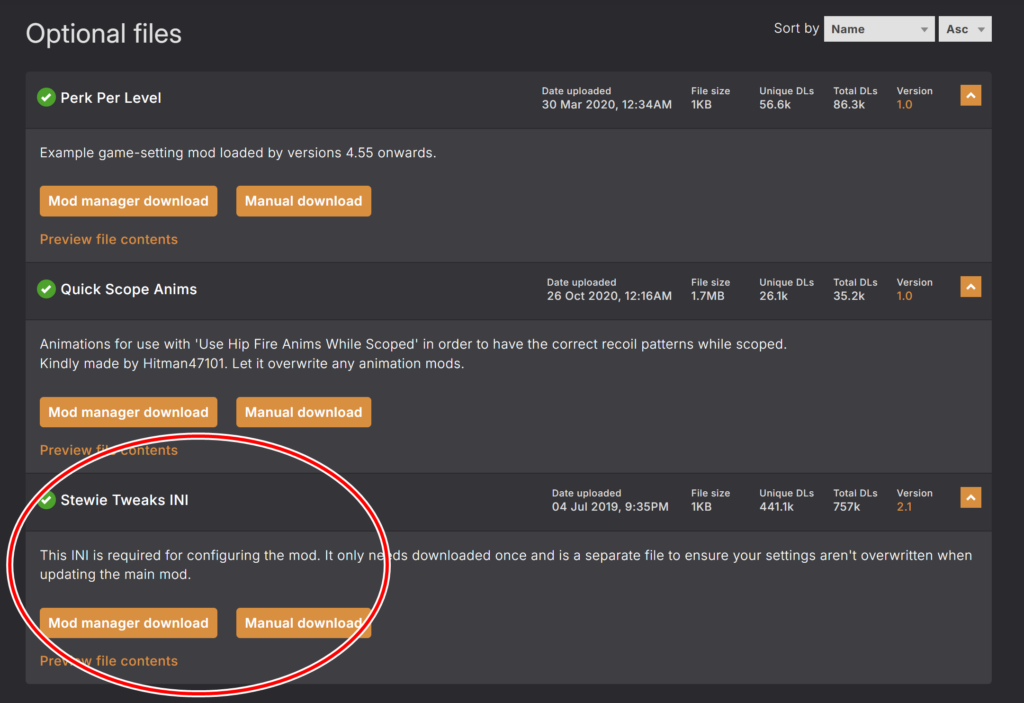Viewport: 1024px width, 703px height.
Task: Click Mod manager download for Stewie Tweaks INI
Action: tap(128, 623)
